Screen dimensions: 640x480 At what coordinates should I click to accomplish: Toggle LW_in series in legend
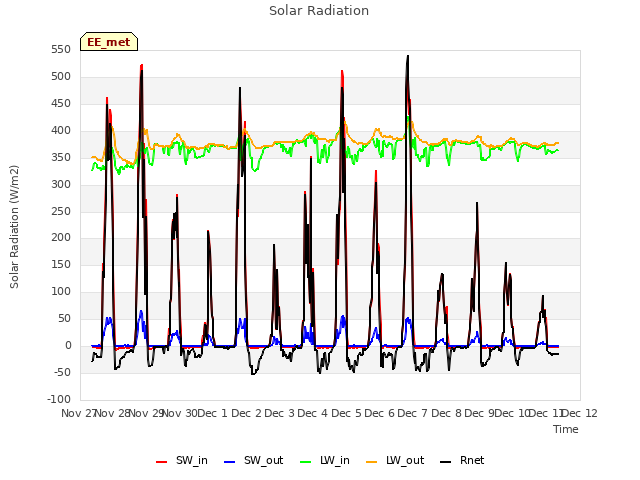click(x=324, y=460)
